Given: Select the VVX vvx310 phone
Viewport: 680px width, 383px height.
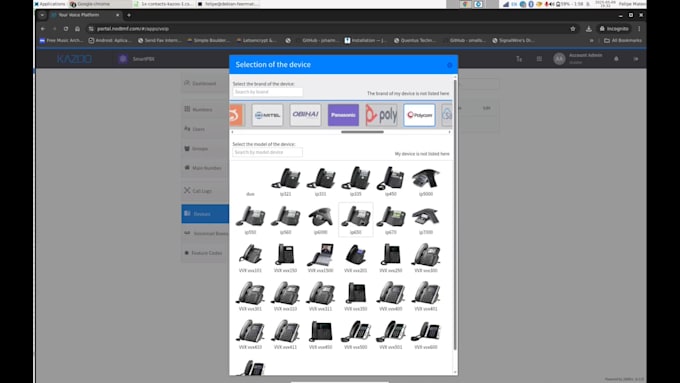Looking at the screenshot, I should pyautogui.click(x=285, y=296).
